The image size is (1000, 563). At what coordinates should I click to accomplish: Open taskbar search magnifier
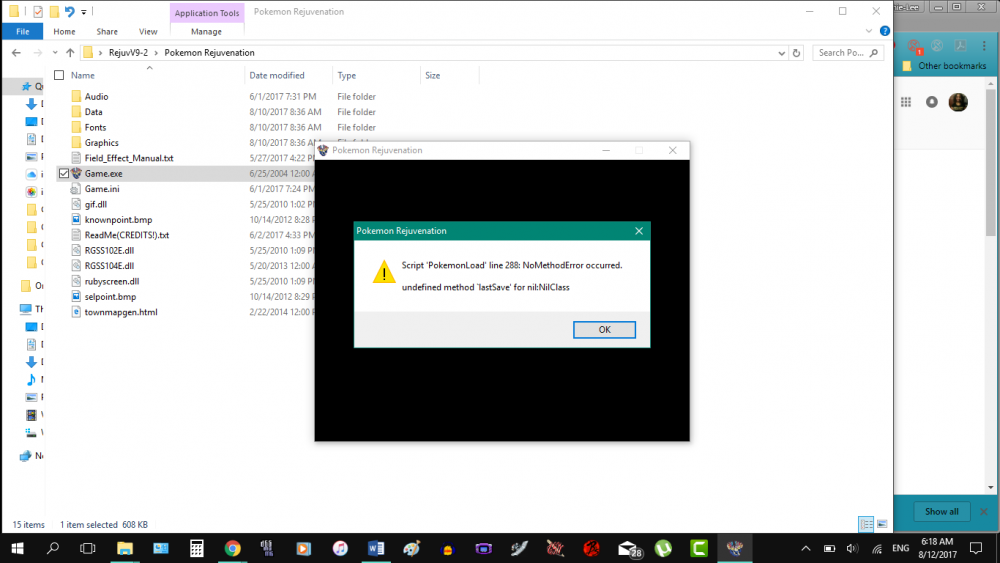click(x=53, y=548)
